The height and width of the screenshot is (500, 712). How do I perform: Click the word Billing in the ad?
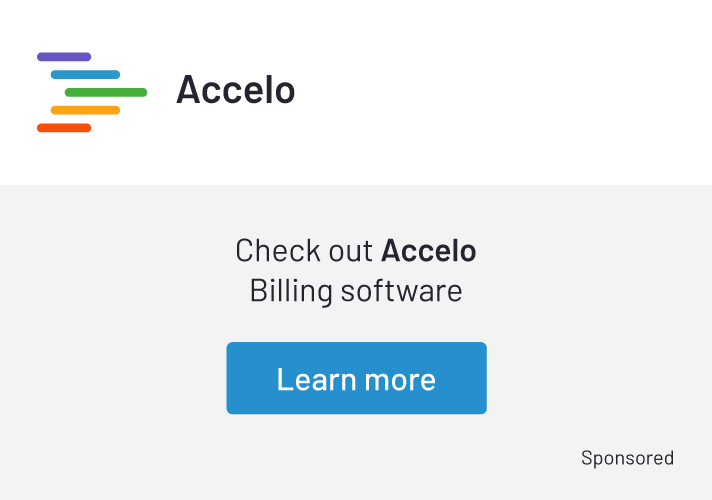pos(291,291)
